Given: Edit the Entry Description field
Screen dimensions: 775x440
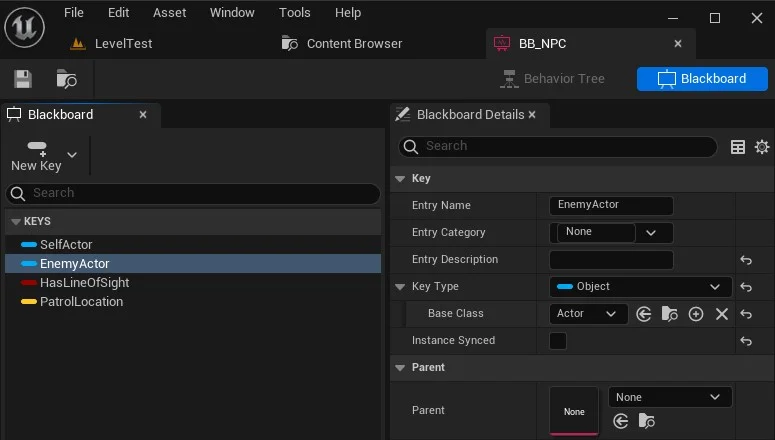Looking at the screenshot, I should point(611,260).
